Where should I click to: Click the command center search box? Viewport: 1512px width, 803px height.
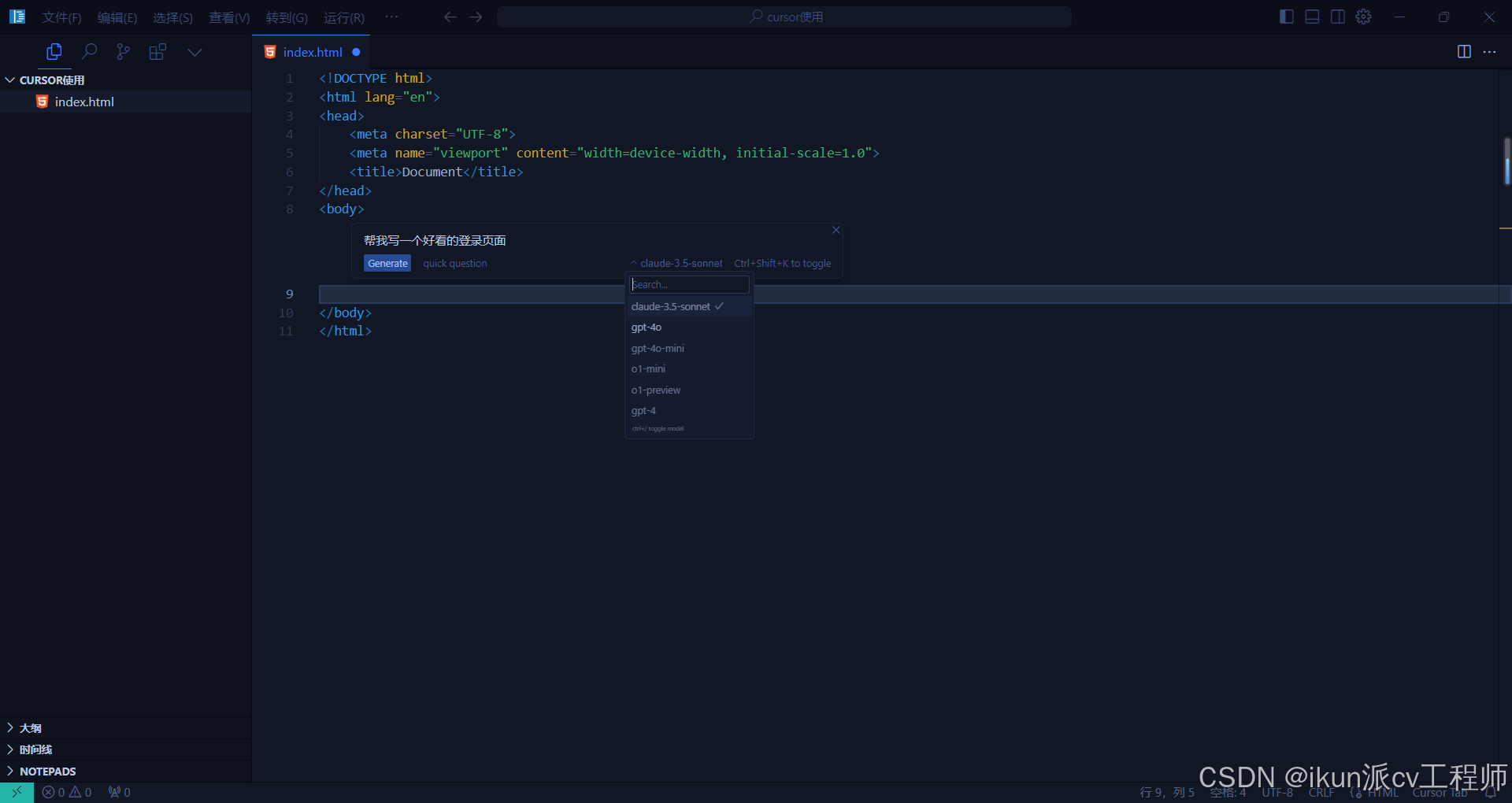pos(784,17)
